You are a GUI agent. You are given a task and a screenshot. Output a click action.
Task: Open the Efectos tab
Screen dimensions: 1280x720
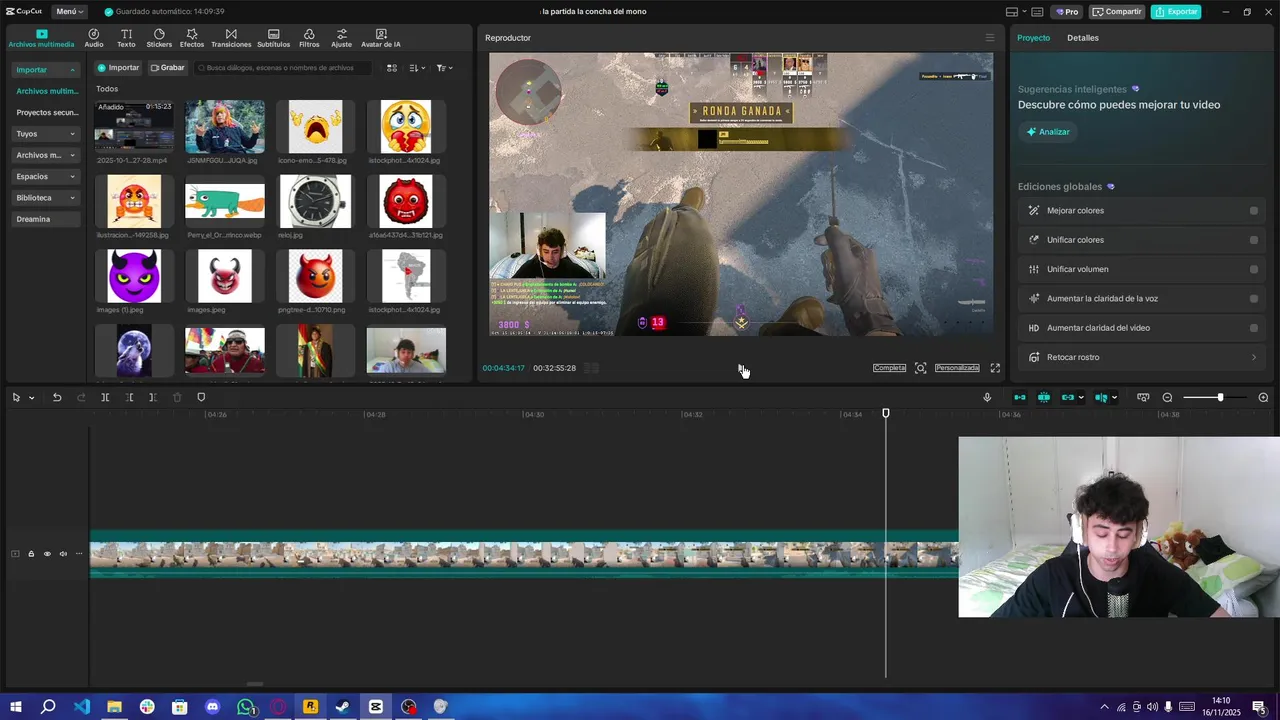point(192,38)
